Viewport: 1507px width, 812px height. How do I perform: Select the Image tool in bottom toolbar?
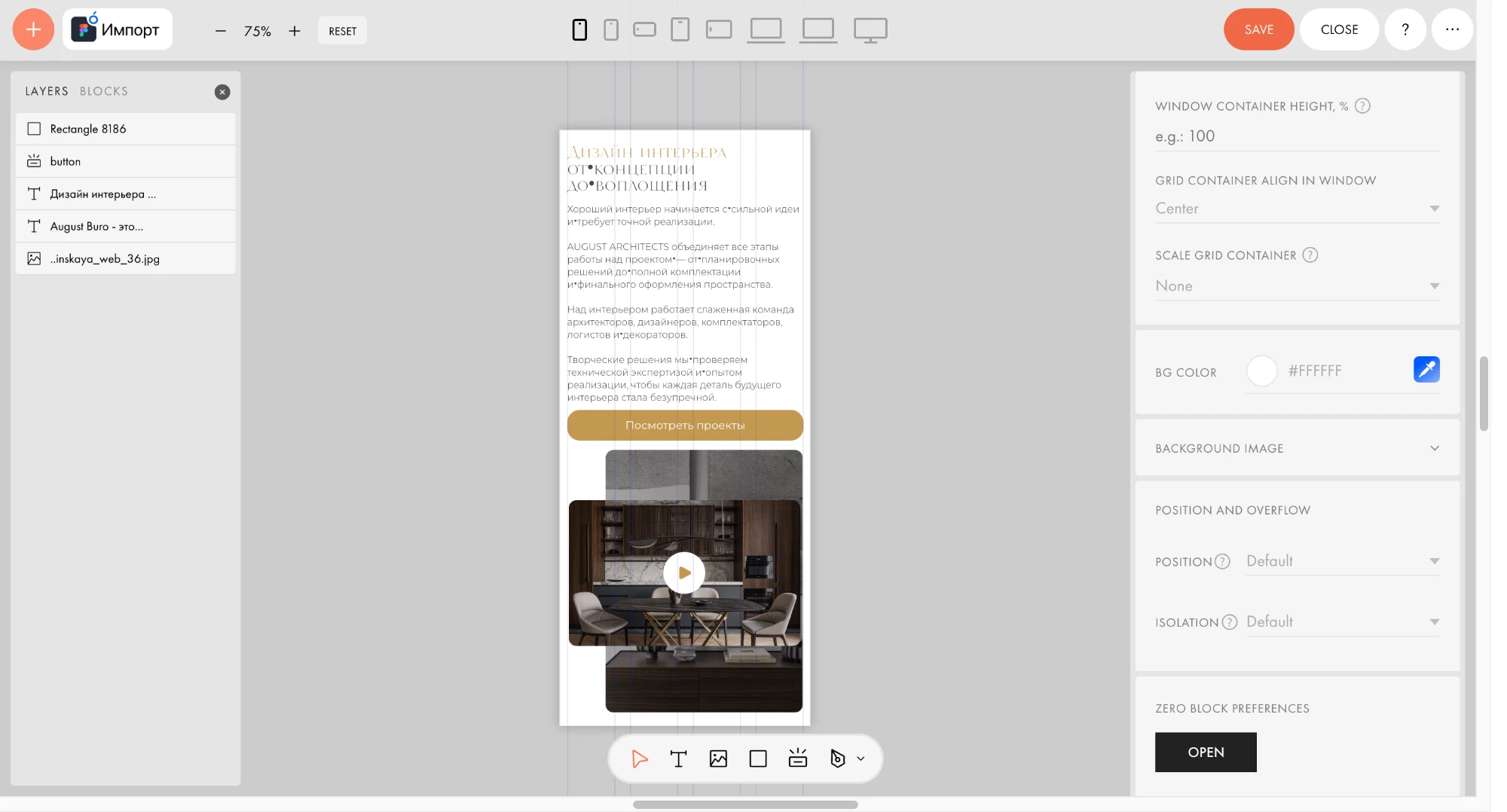pos(718,759)
